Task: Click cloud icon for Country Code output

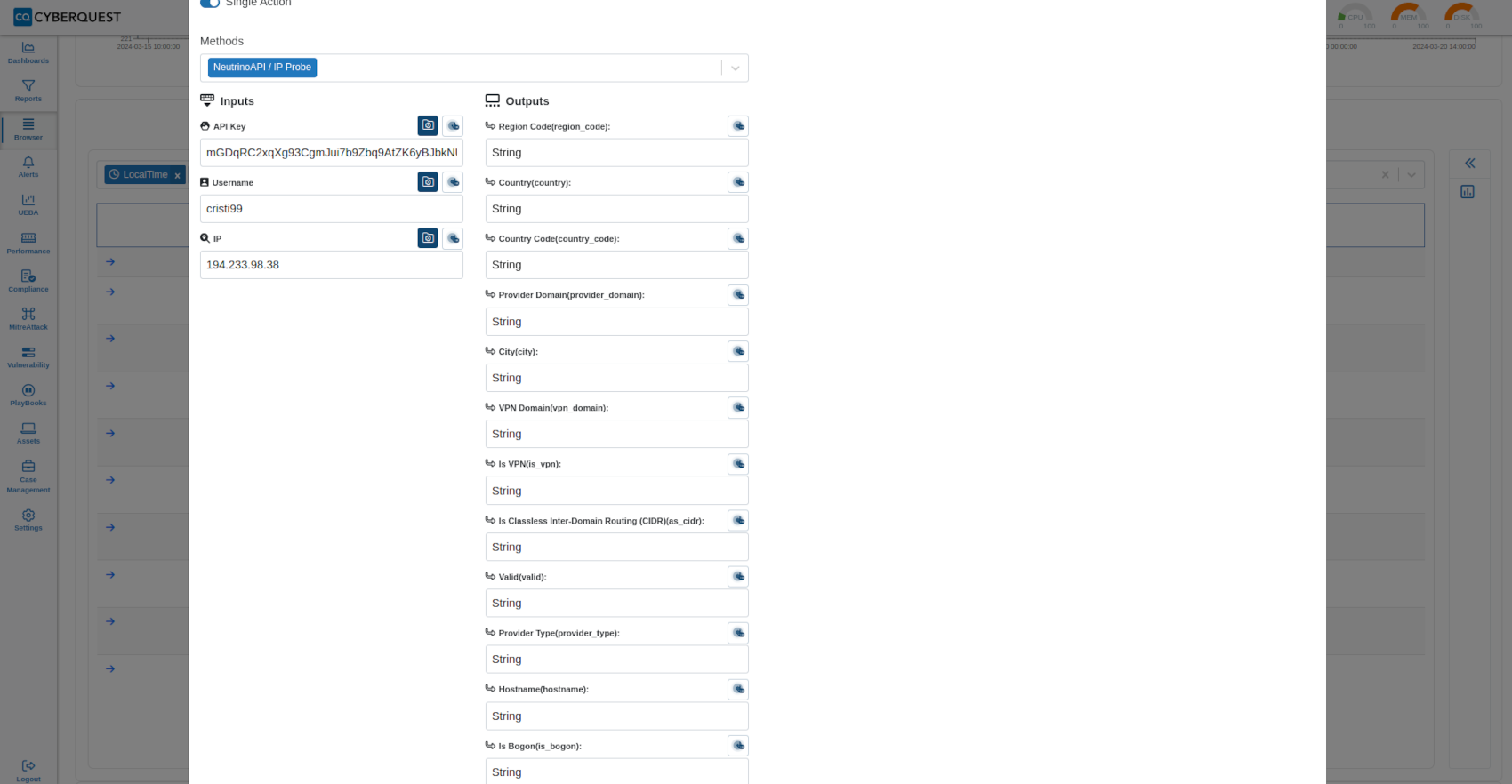Action: [x=738, y=238]
